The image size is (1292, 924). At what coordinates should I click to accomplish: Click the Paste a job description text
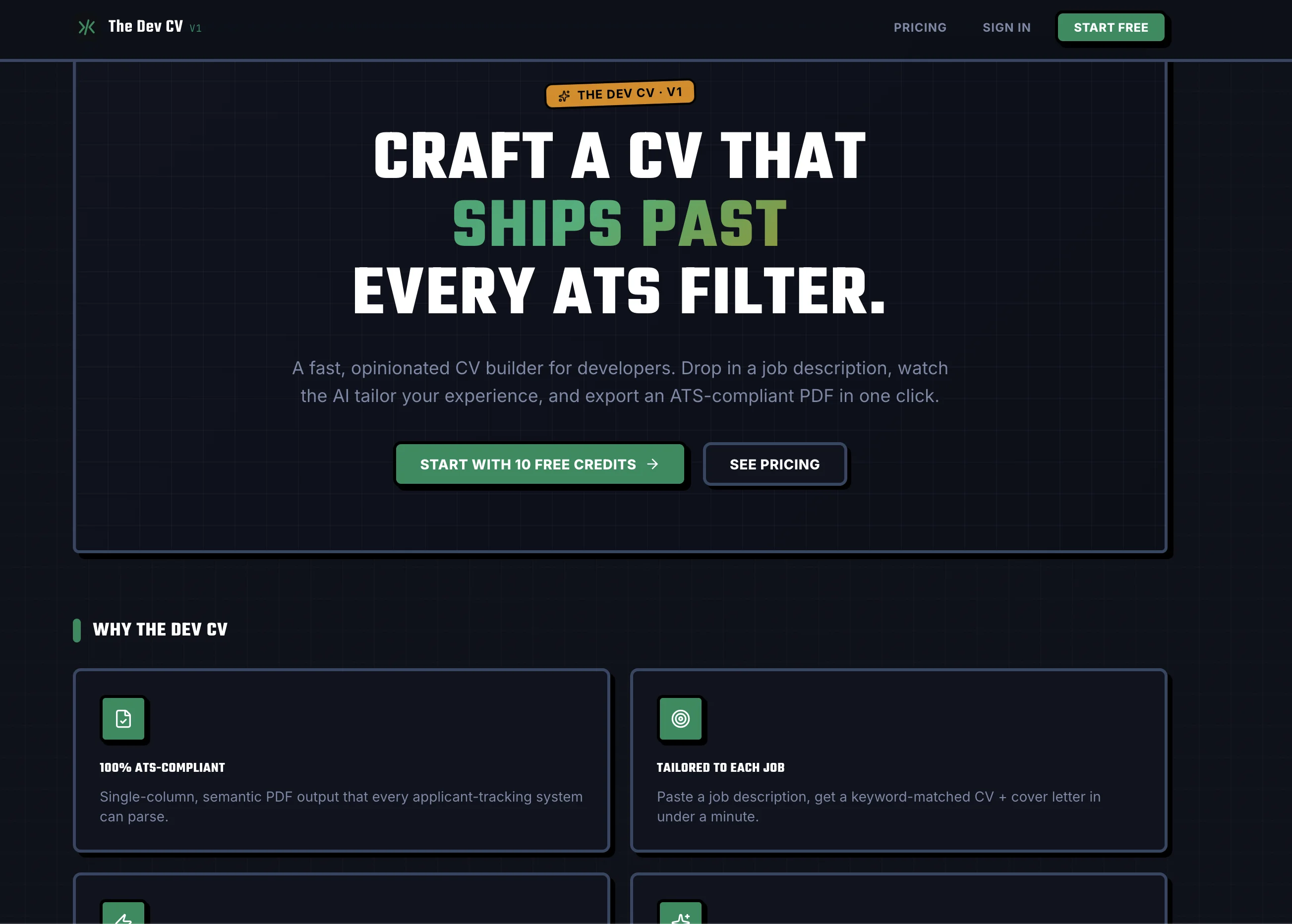click(x=879, y=806)
